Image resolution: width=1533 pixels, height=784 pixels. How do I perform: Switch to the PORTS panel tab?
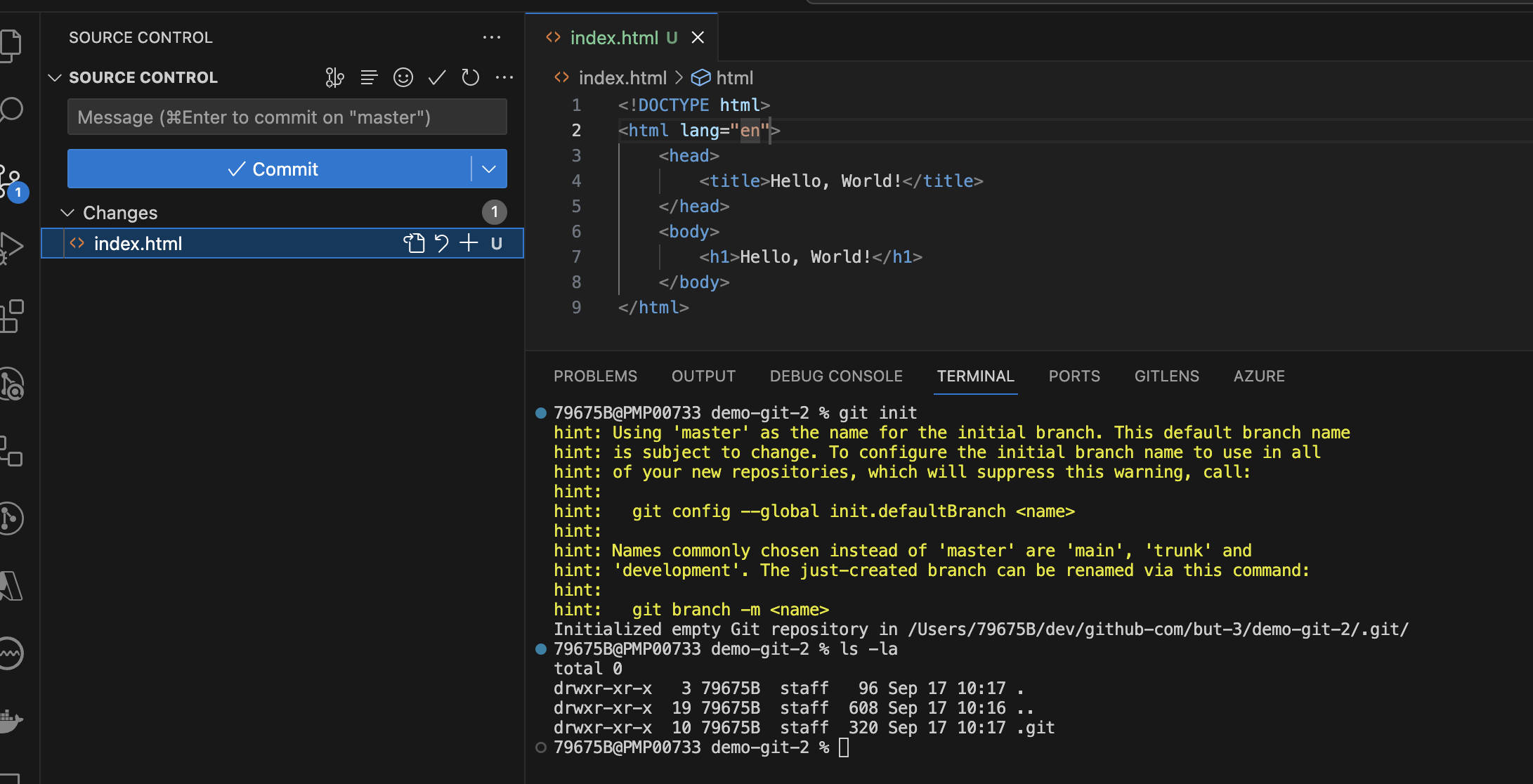[x=1074, y=376]
